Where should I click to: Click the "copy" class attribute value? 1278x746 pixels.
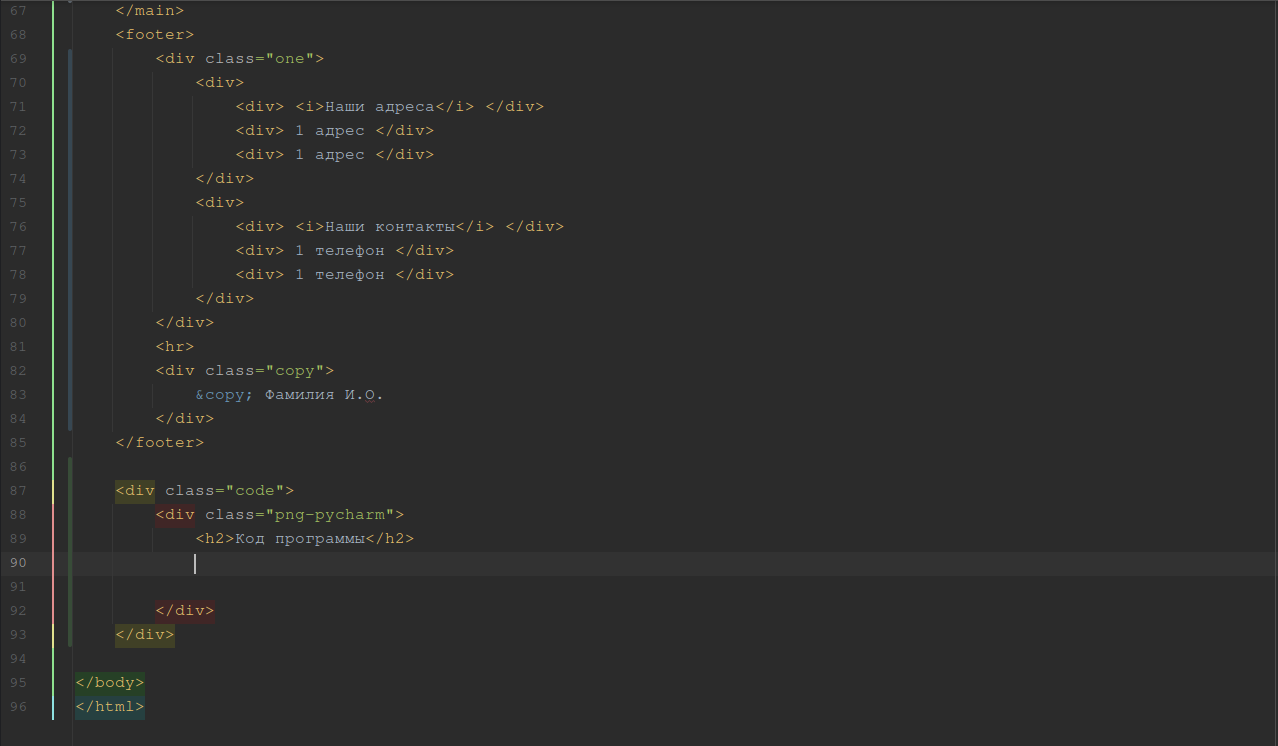click(294, 371)
